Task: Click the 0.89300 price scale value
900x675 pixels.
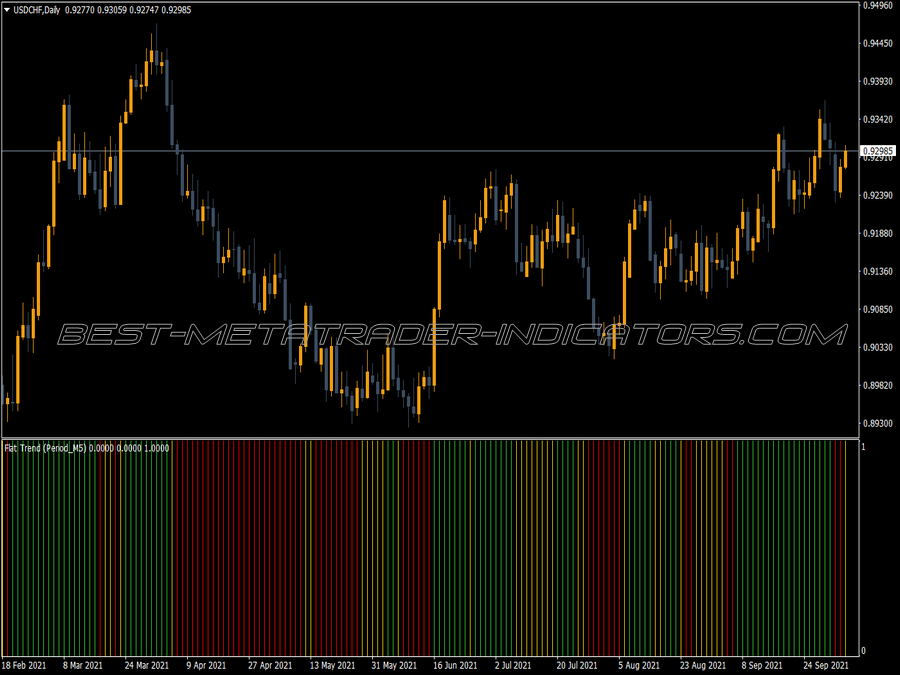Action: [x=878, y=424]
